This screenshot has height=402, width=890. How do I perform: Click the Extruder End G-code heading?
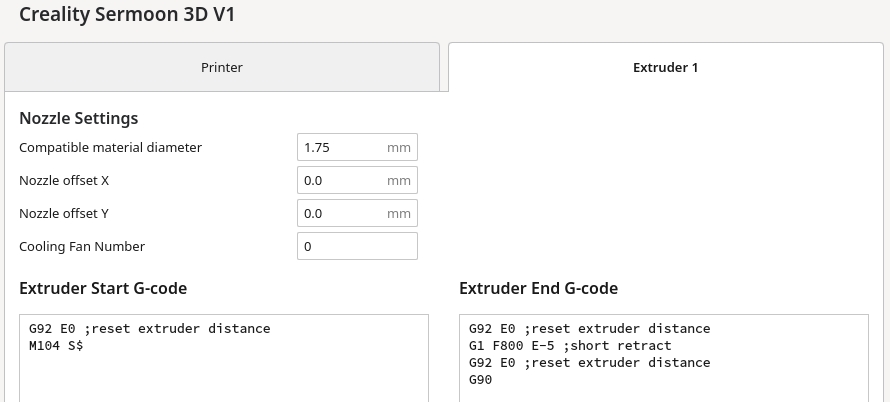click(538, 289)
